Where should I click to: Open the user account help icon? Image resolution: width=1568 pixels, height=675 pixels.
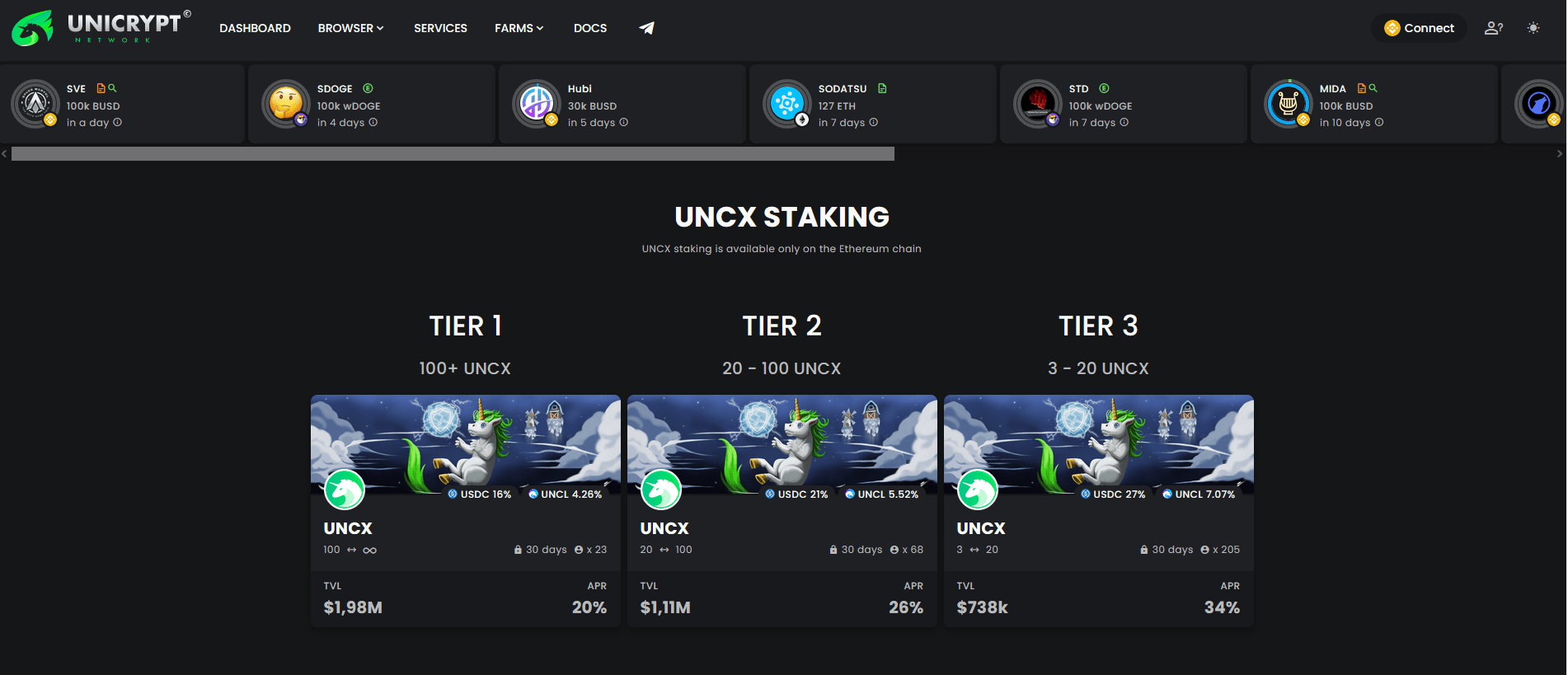click(1493, 28)
